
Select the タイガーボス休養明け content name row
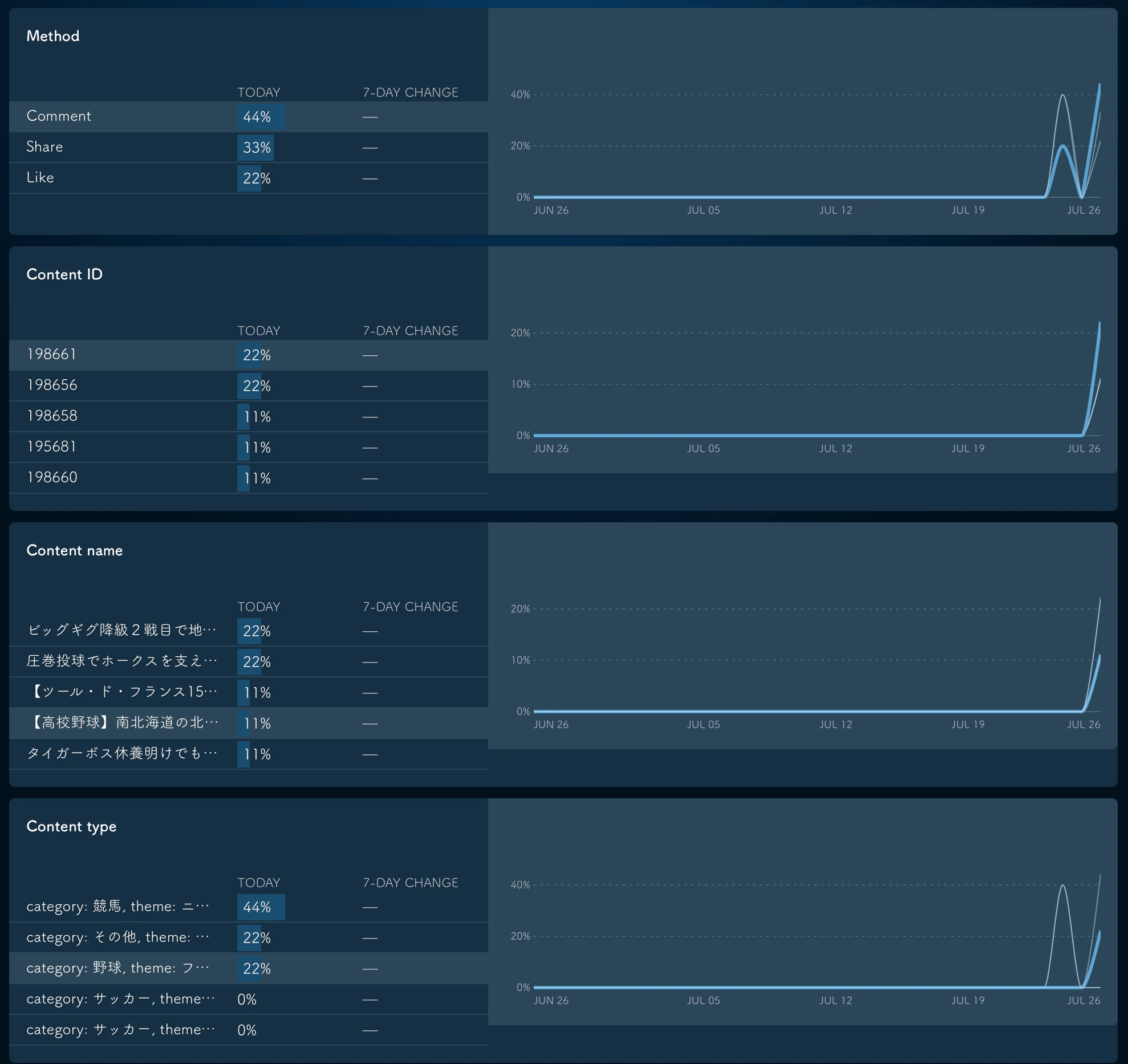249,754
